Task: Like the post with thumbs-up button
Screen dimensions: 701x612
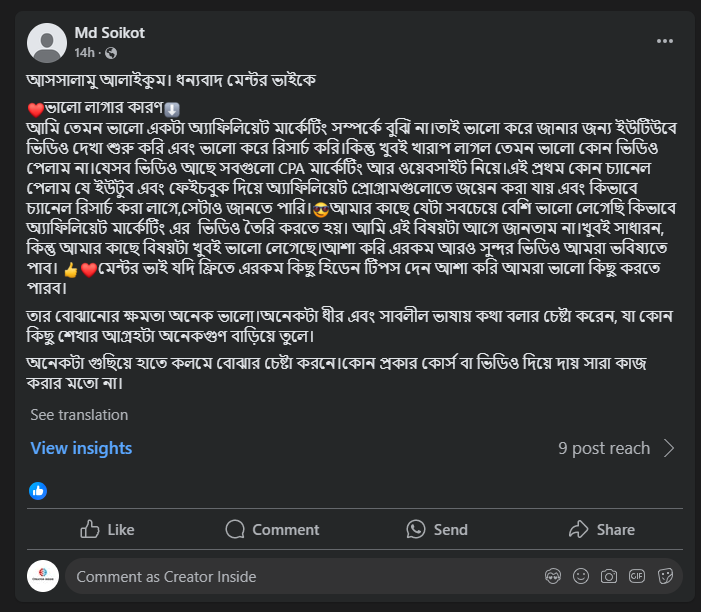Action: point(107,529)
